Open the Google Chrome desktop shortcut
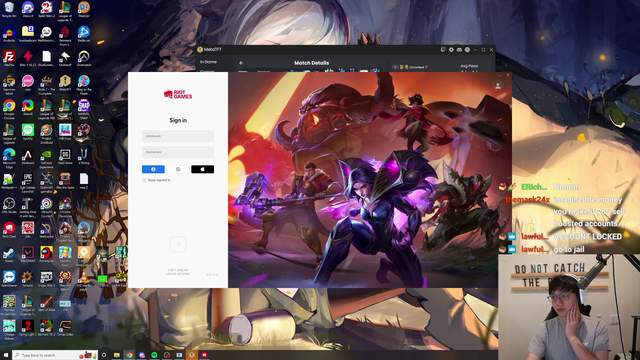This screenshot has width=640, height=360. (x=9, y=108)
